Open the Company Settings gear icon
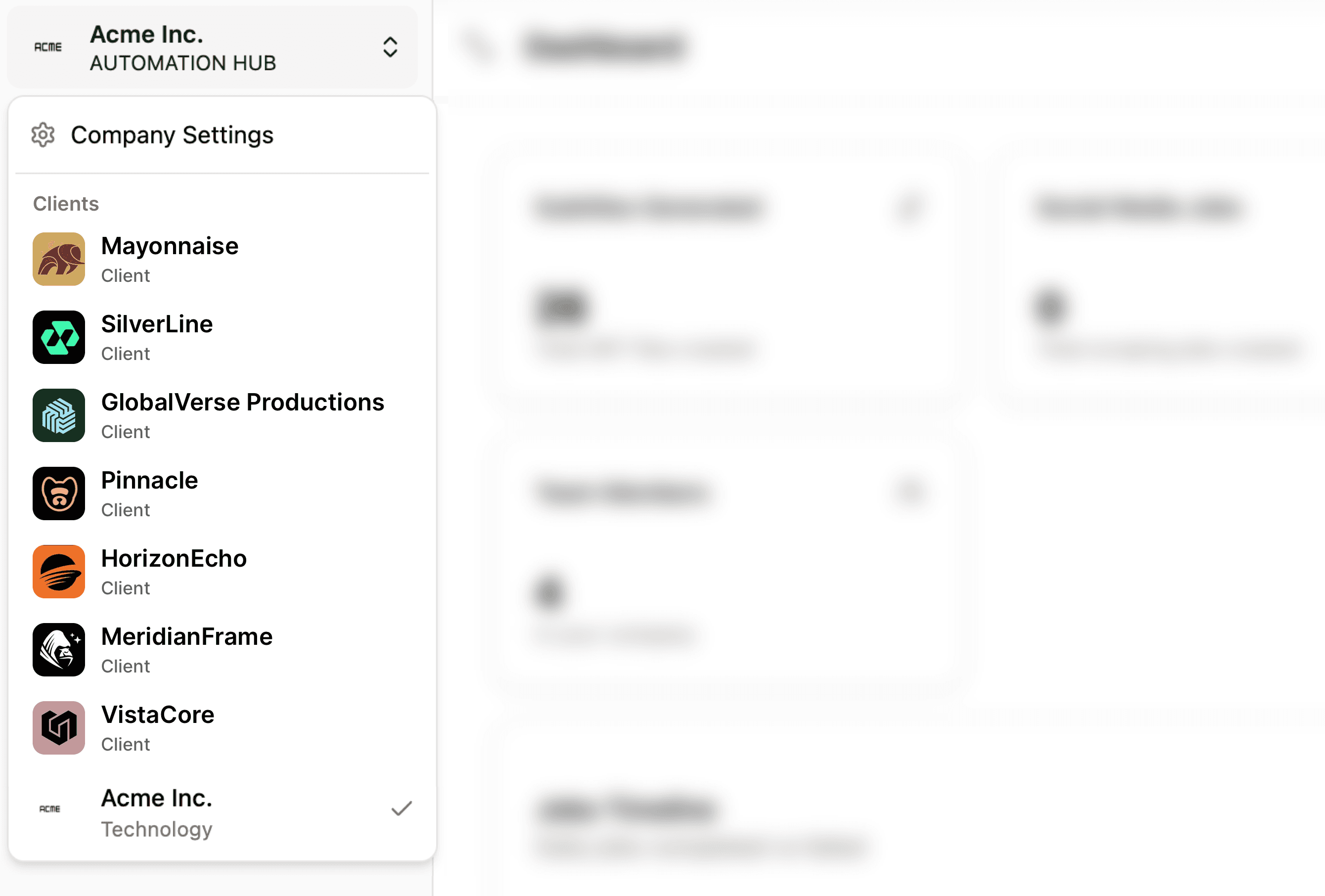 [x=42, y=135]
